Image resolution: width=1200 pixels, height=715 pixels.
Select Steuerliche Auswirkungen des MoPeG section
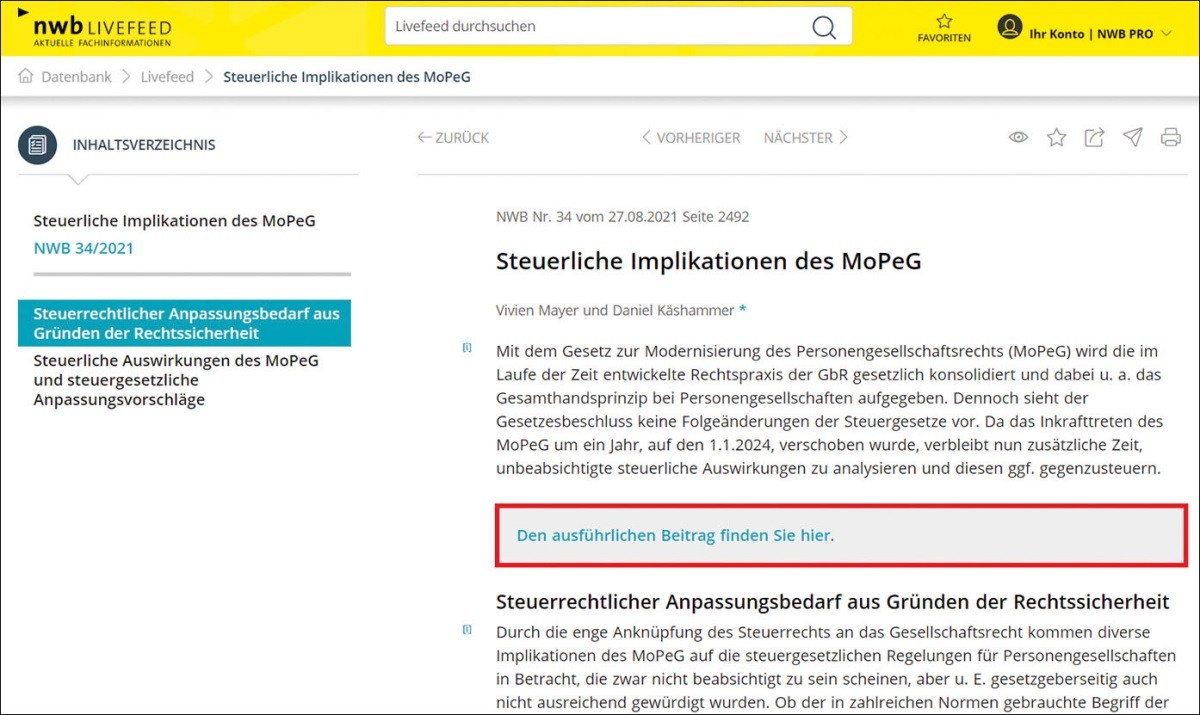pos(176,380)
